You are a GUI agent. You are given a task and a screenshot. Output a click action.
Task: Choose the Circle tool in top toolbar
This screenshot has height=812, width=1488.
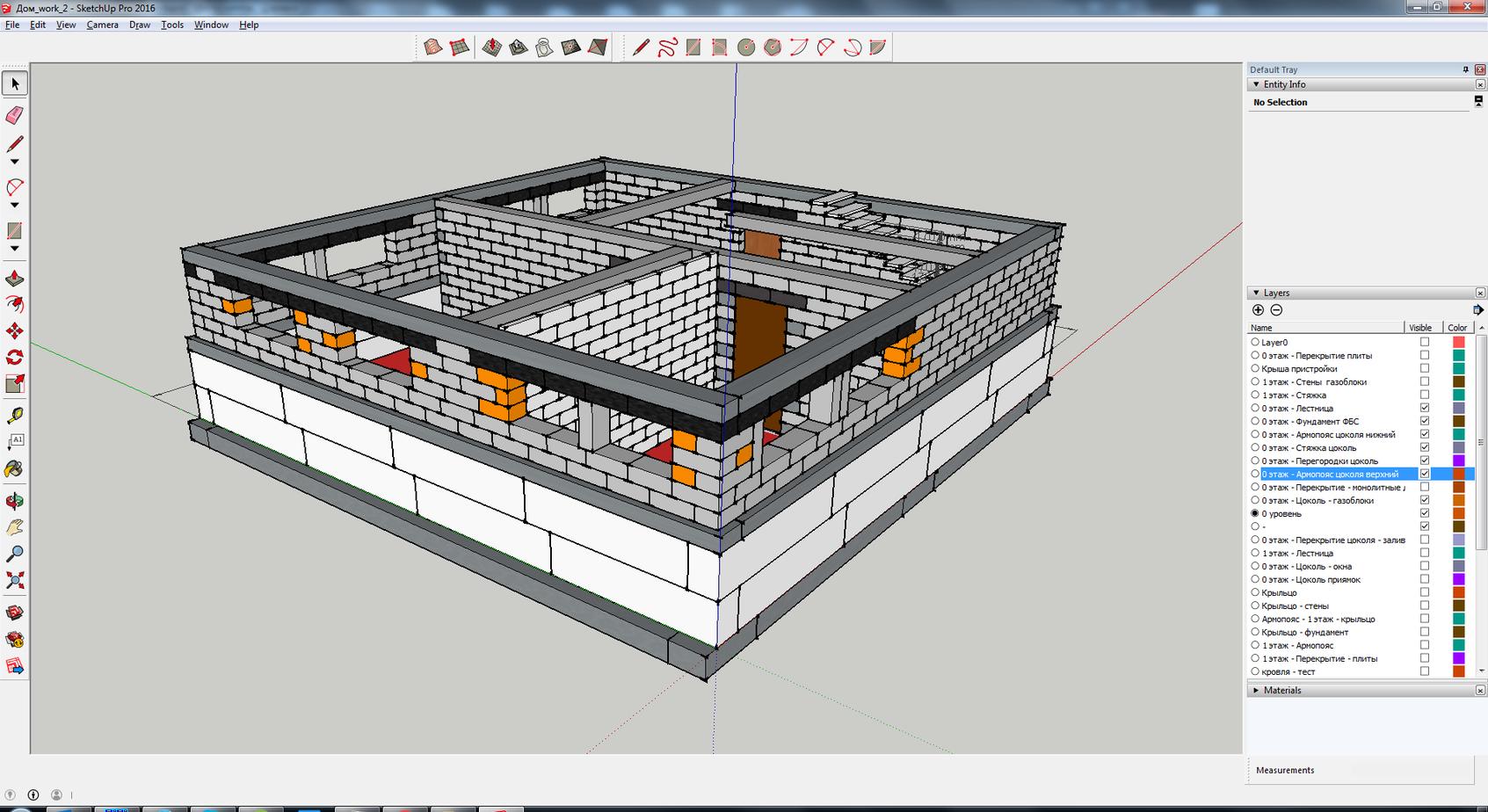(x=746, y=47)
